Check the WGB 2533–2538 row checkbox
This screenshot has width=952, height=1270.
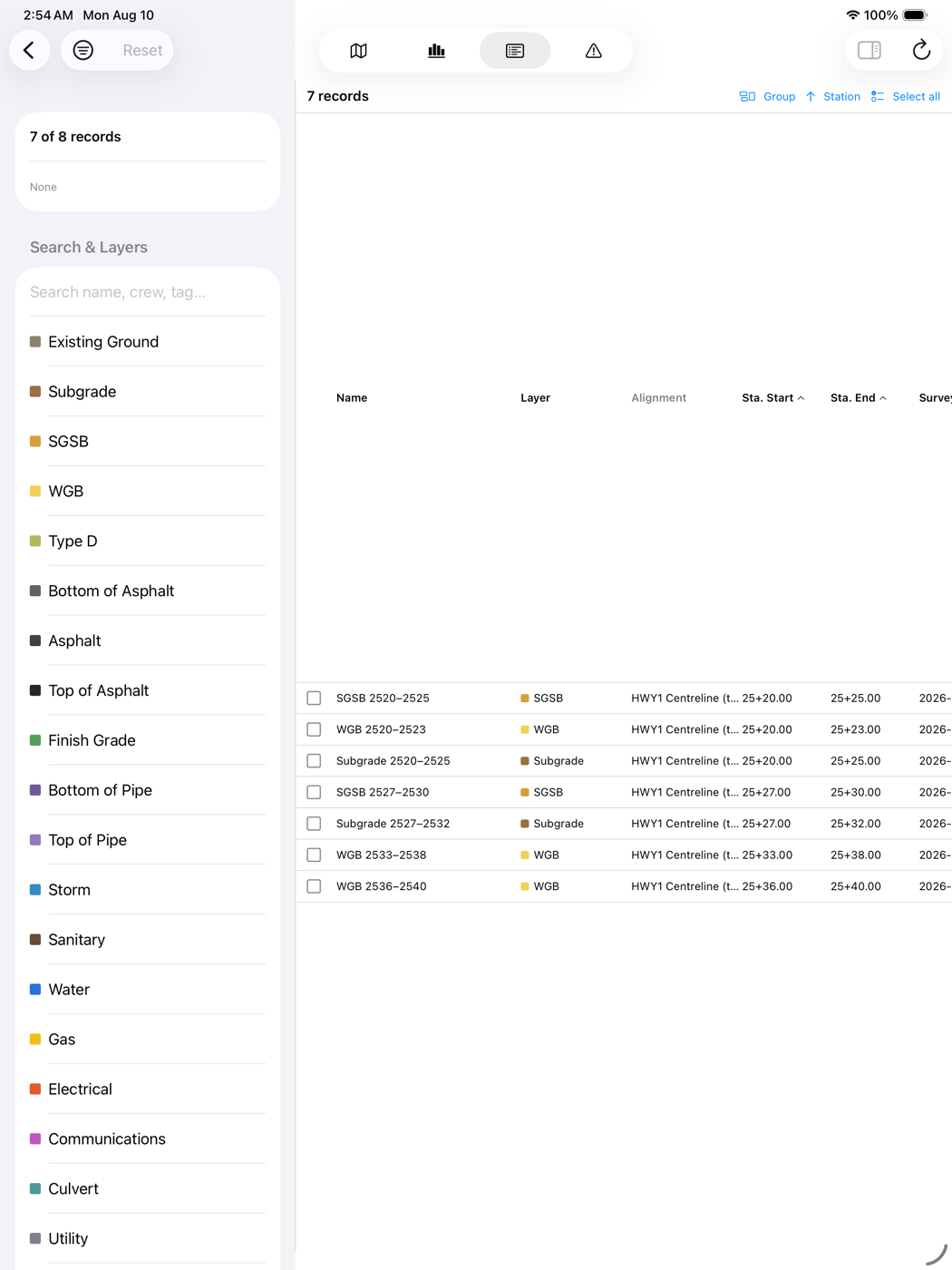314,855
